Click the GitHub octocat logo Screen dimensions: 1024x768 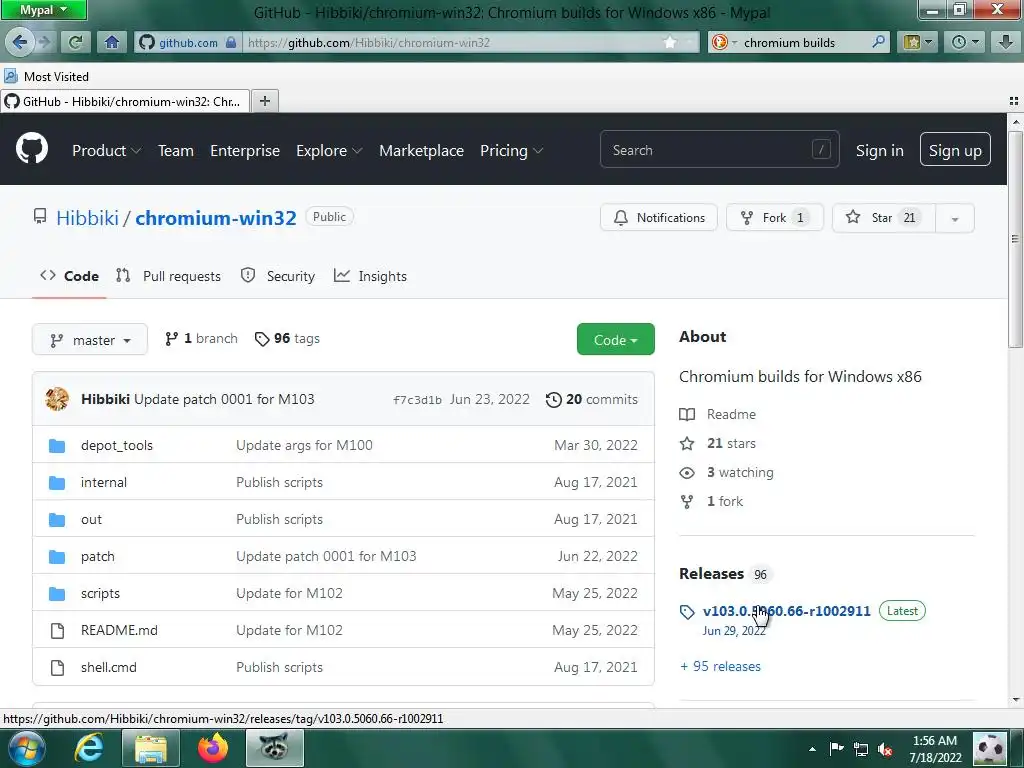32,150
